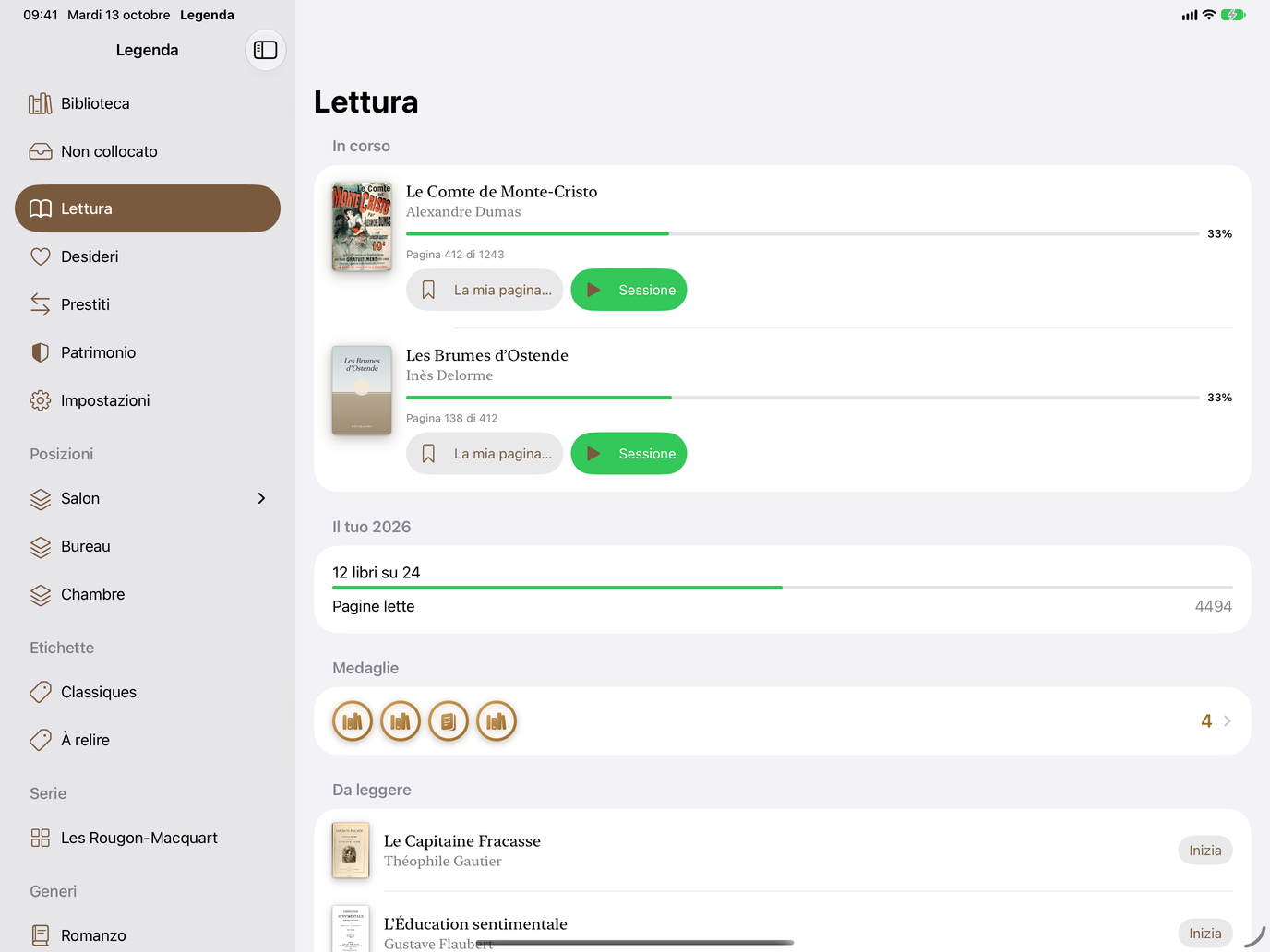The width and height of the screenshot is (1270, 952).
Task: Click the Patrimonio shield icon
Action: pos(40,352)
